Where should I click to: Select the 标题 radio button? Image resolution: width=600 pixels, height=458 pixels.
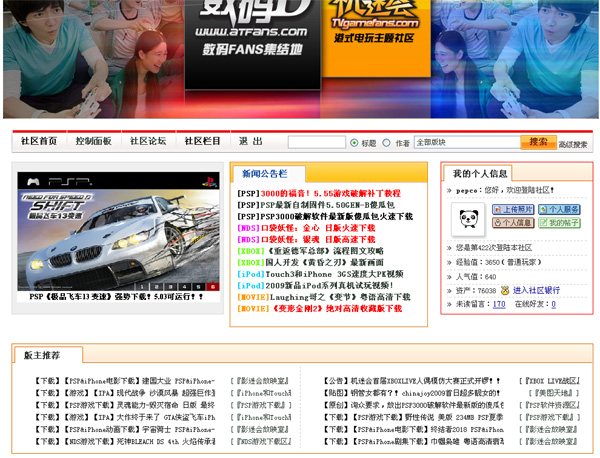(354, 143)
